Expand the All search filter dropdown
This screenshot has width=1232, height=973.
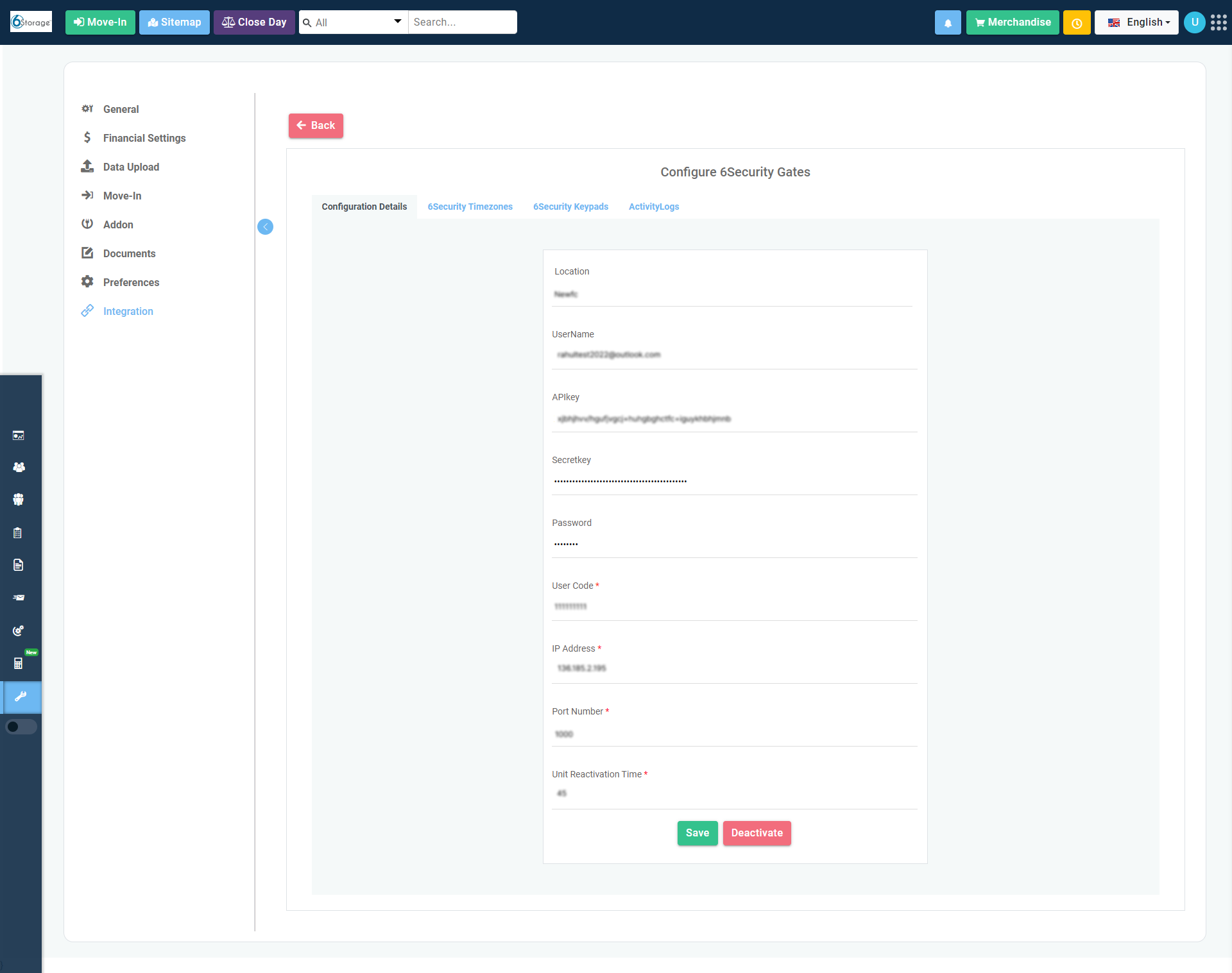point(354,22)
